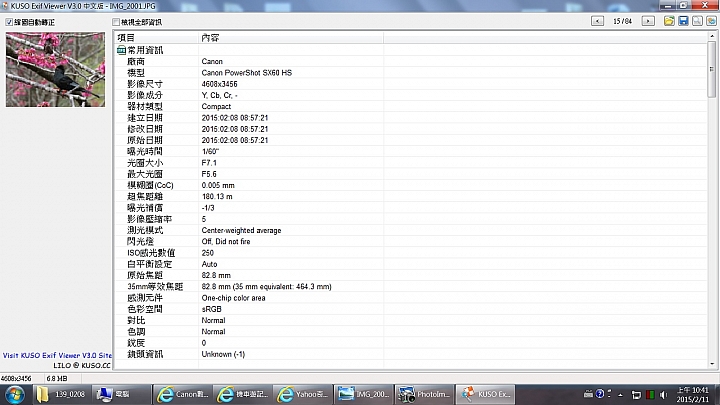Select the 銳度 row showing 0
720x405 pixels.
(x=411, y=343)
